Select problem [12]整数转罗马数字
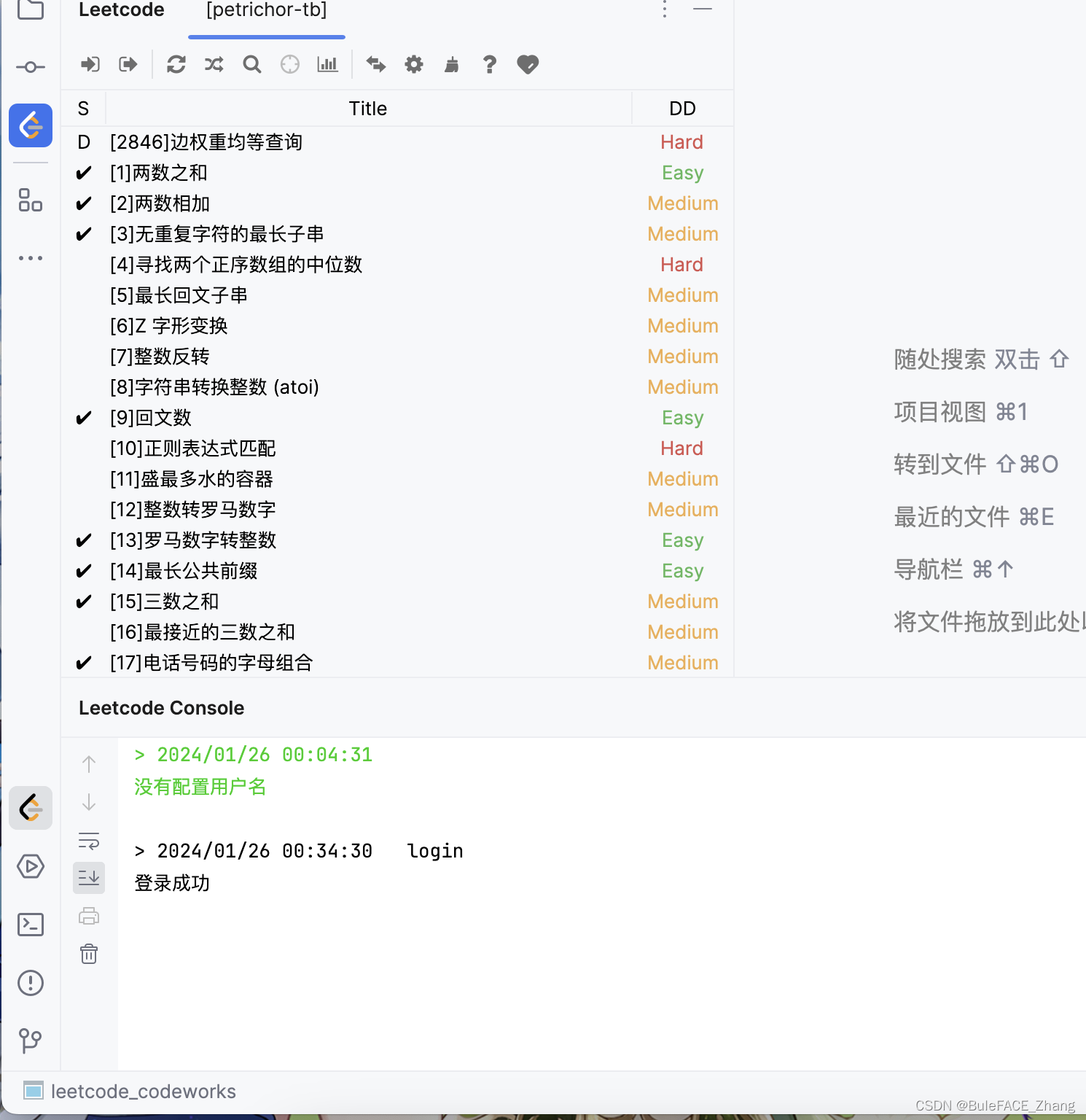Screen dimensions: 1086x1120 pyautogui.click(x=397, y=510)
